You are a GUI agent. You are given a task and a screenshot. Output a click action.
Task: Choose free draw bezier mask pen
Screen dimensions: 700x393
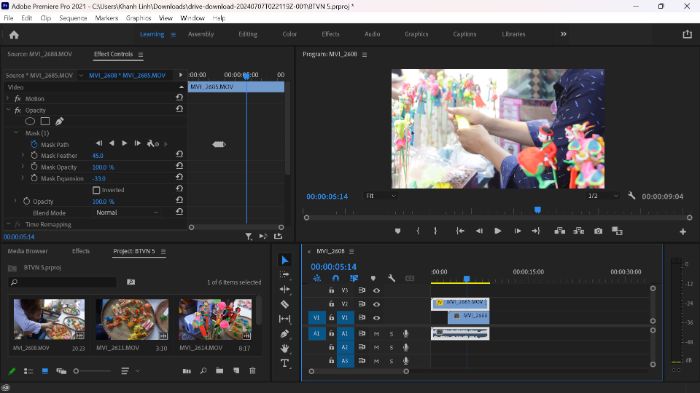pos(59,121)
